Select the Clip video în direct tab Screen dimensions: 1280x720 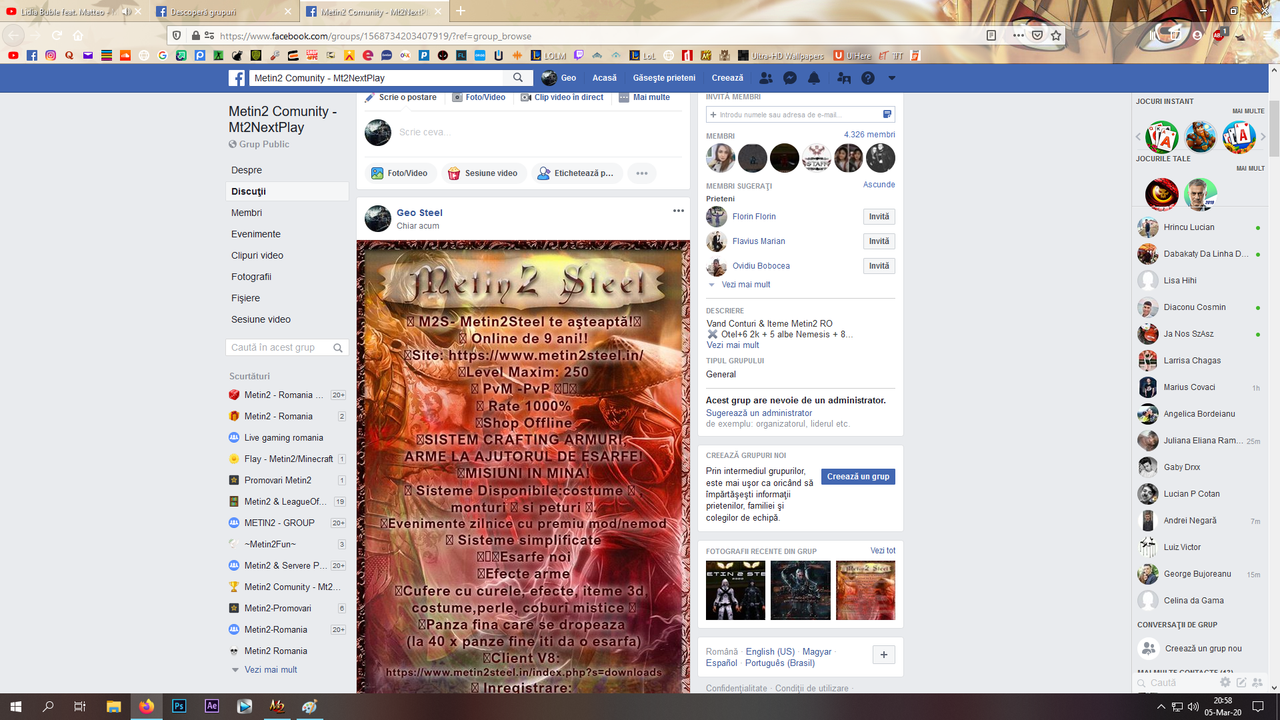click(562, 97)
